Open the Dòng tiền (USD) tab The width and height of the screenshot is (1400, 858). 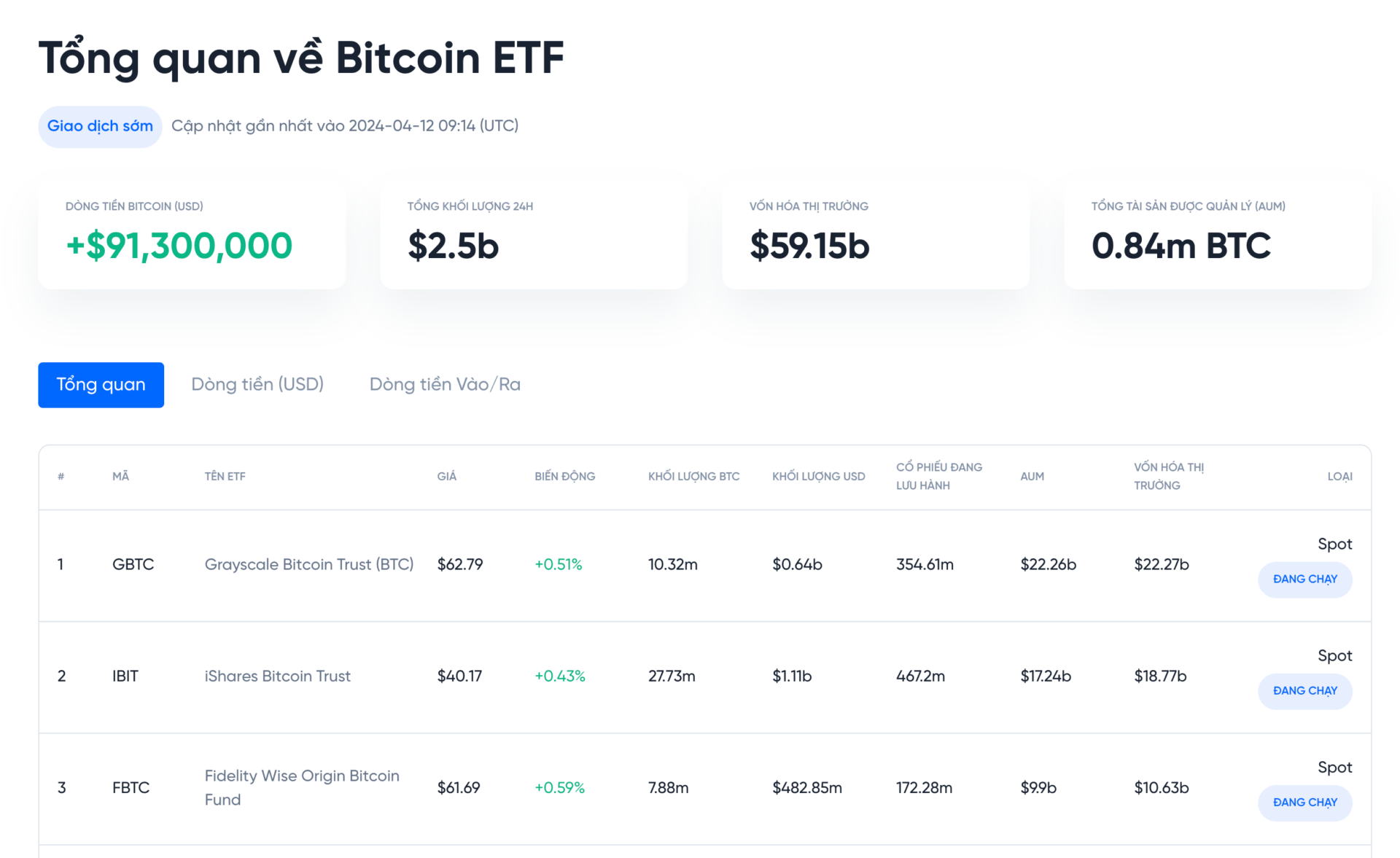tap(257, 384)
